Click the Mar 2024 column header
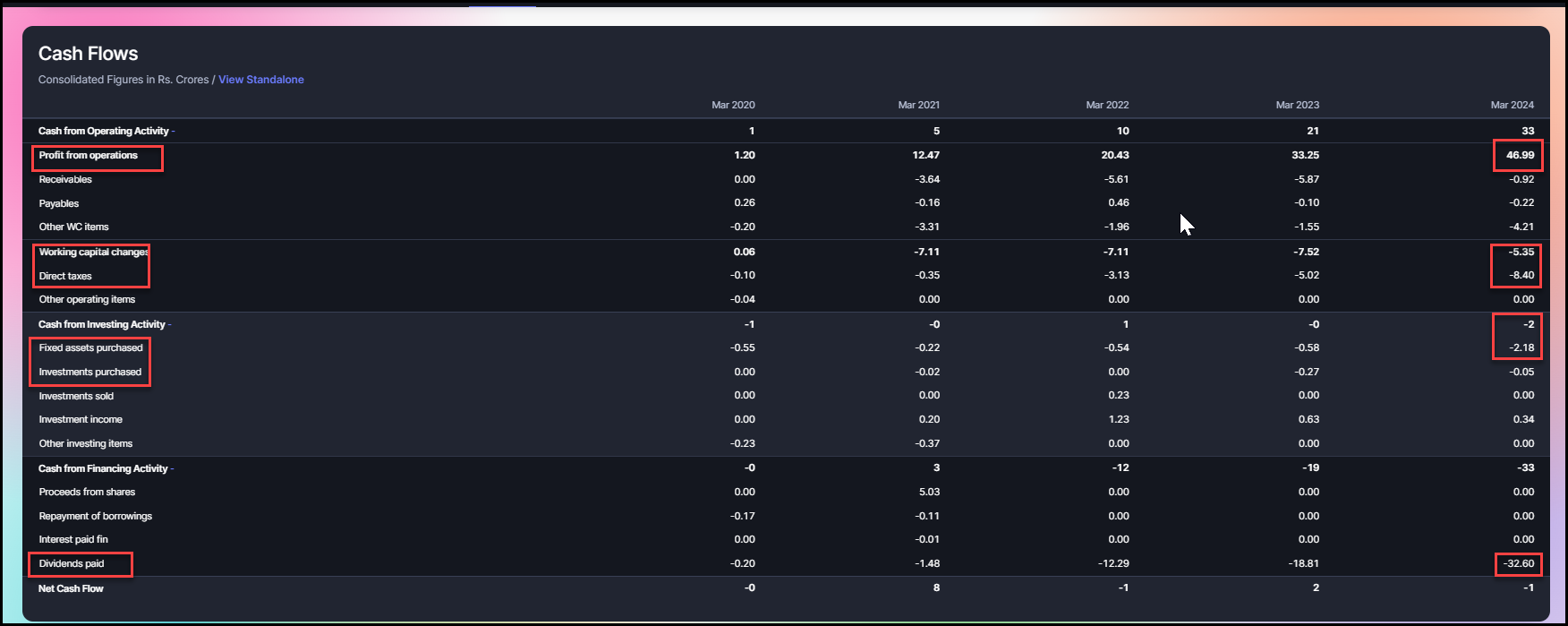 1512,105
